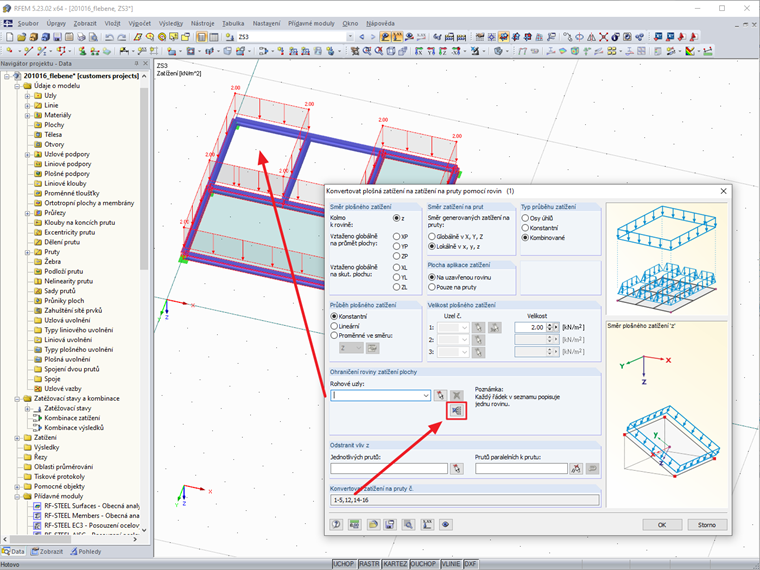
Task: Increase the load magnitude with the up spinner
Action: tap(549, 325)
